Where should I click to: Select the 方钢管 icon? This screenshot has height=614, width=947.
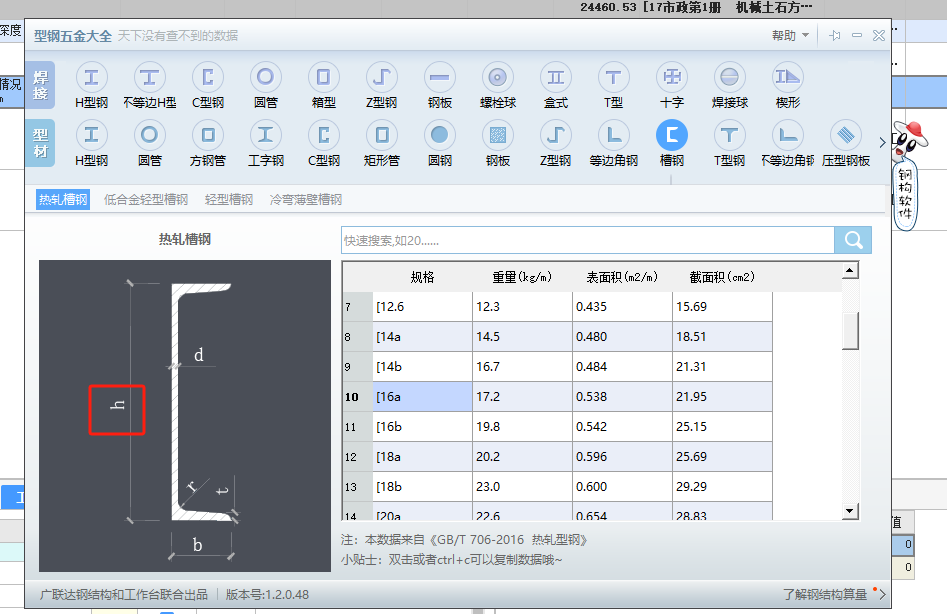coord(208,135)
